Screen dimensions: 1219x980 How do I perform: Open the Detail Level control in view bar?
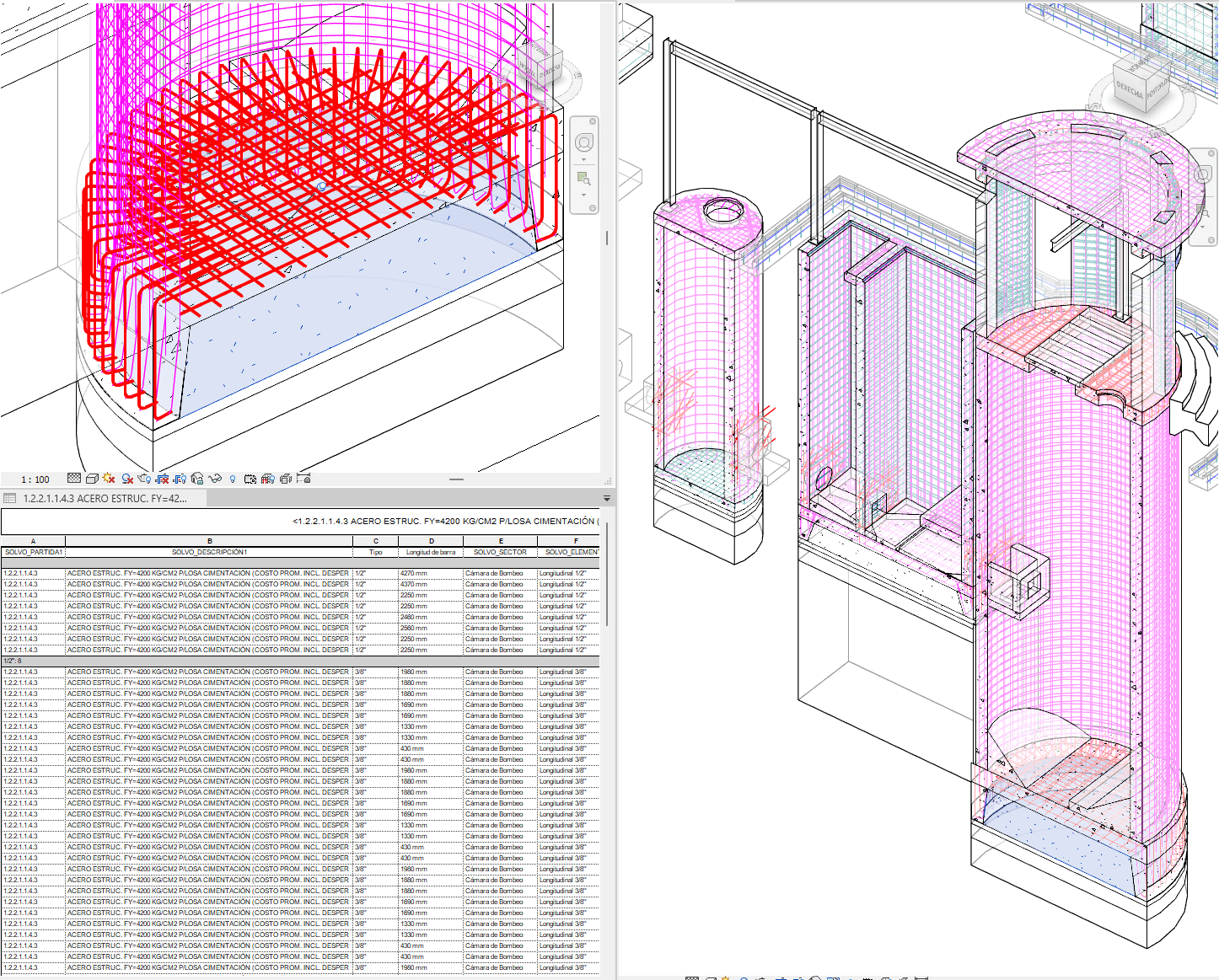(74, 479)
